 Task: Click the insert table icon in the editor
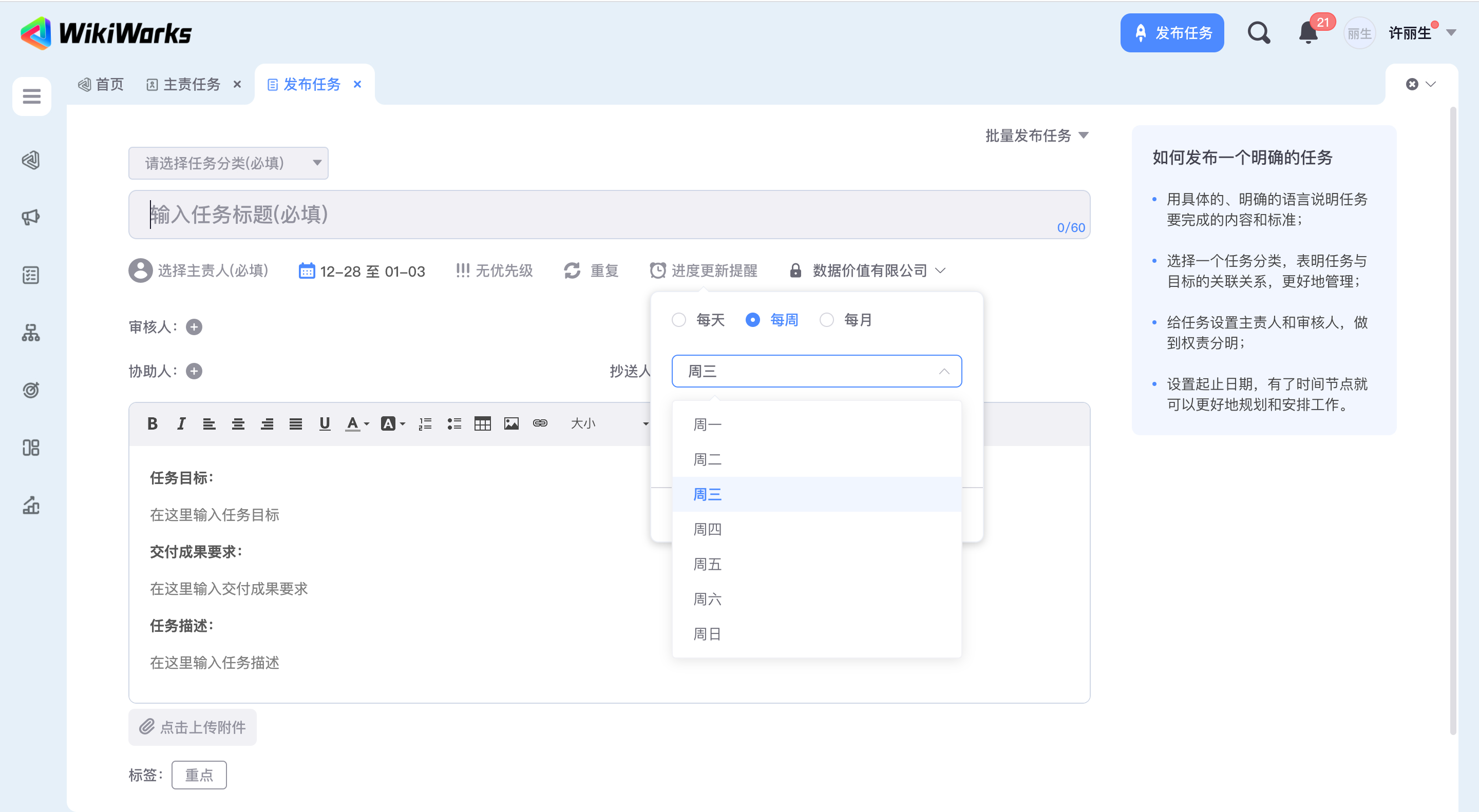coord(482,423)
